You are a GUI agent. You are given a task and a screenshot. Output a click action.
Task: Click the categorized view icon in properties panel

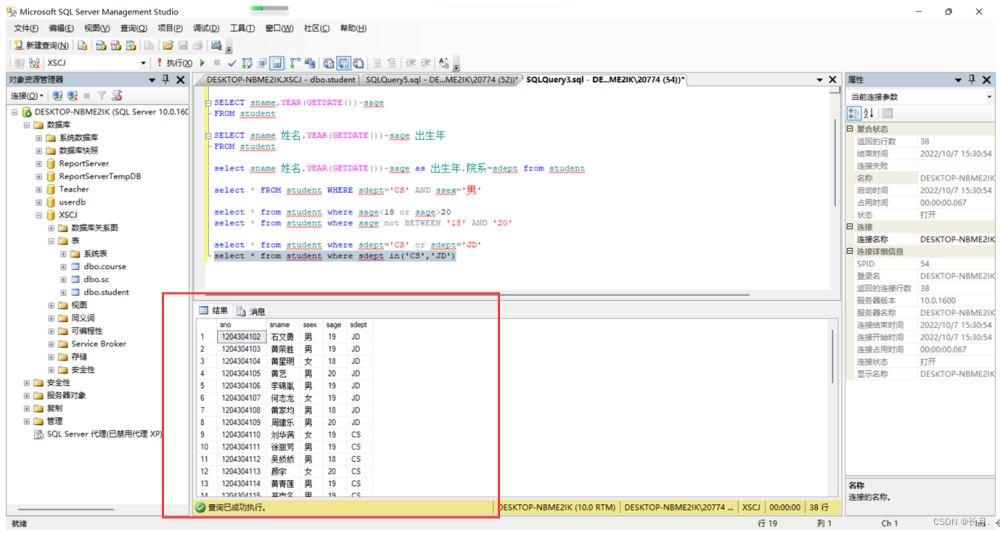click(x=853, y=113)
